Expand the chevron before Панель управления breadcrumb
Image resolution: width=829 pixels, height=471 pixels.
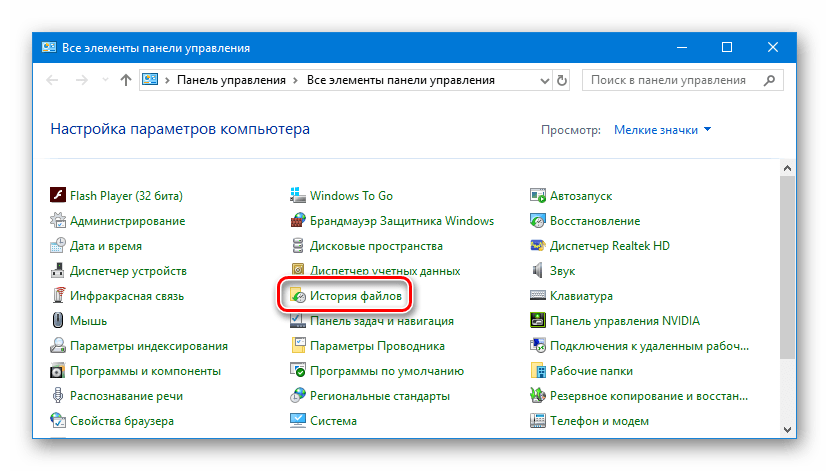click(x=167, y=80)
